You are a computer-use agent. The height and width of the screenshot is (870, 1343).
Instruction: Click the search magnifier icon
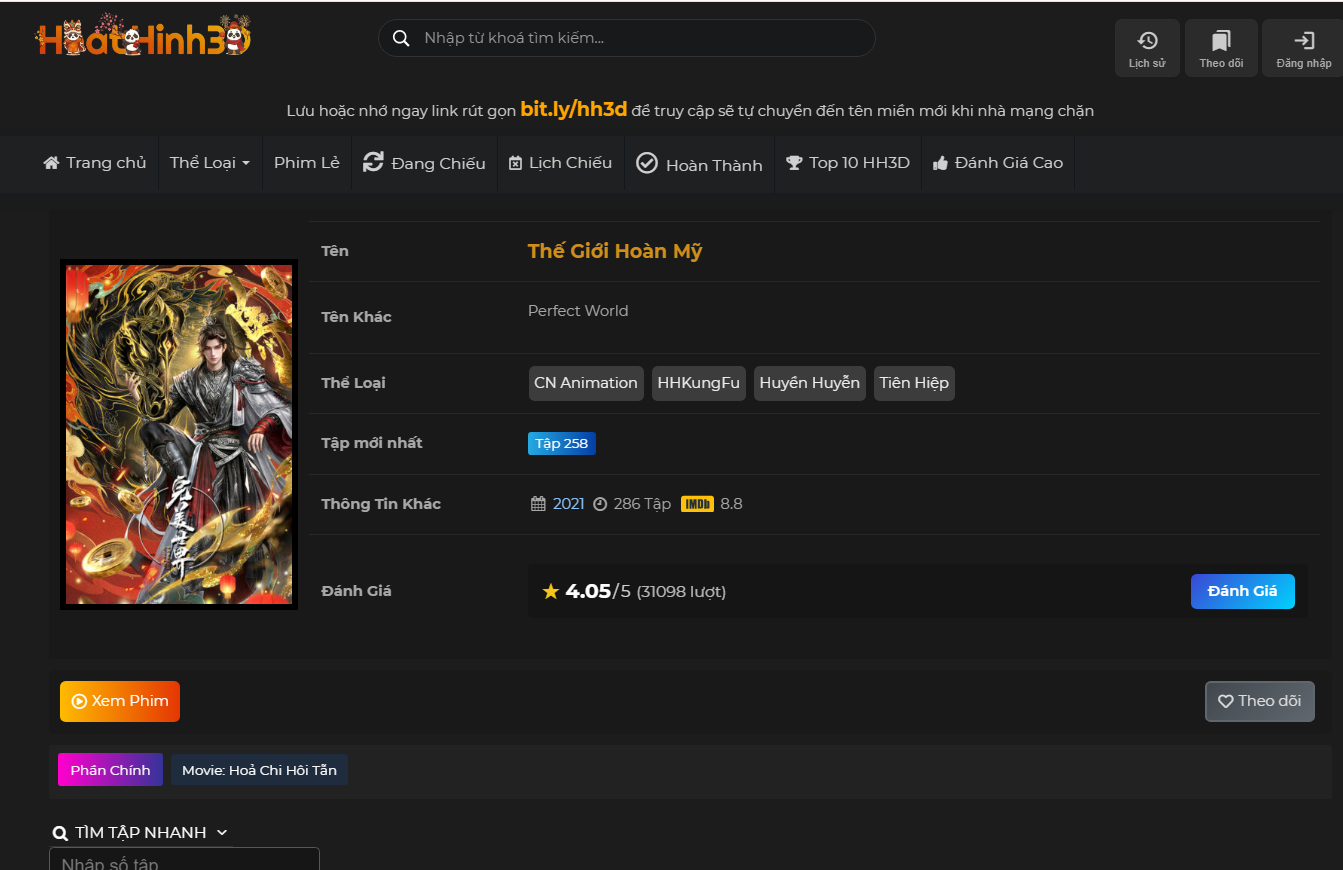pyautogui.click(x=401, y=38)
